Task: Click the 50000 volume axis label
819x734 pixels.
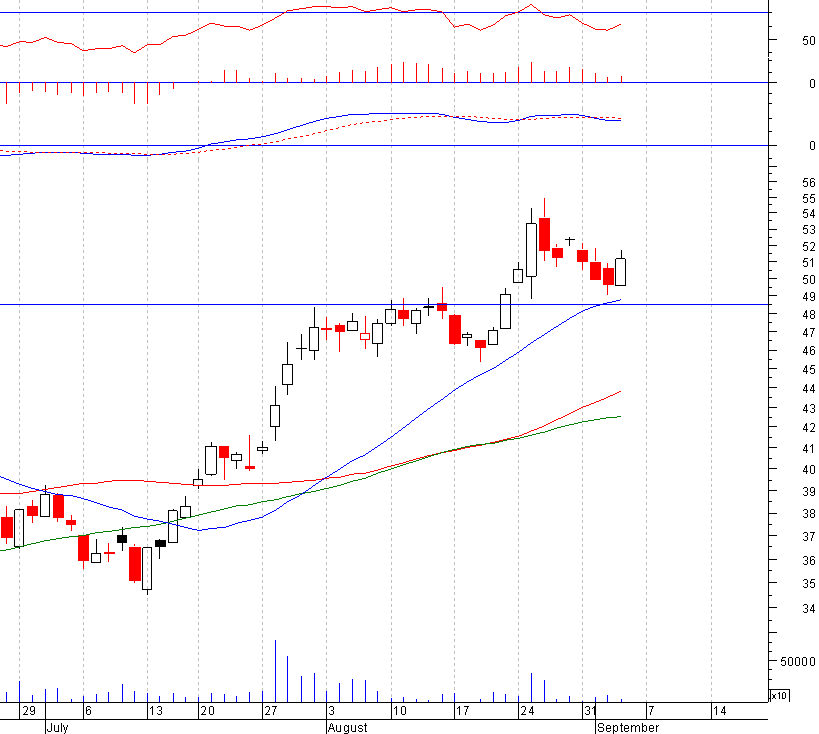Action: coord(798,662)
